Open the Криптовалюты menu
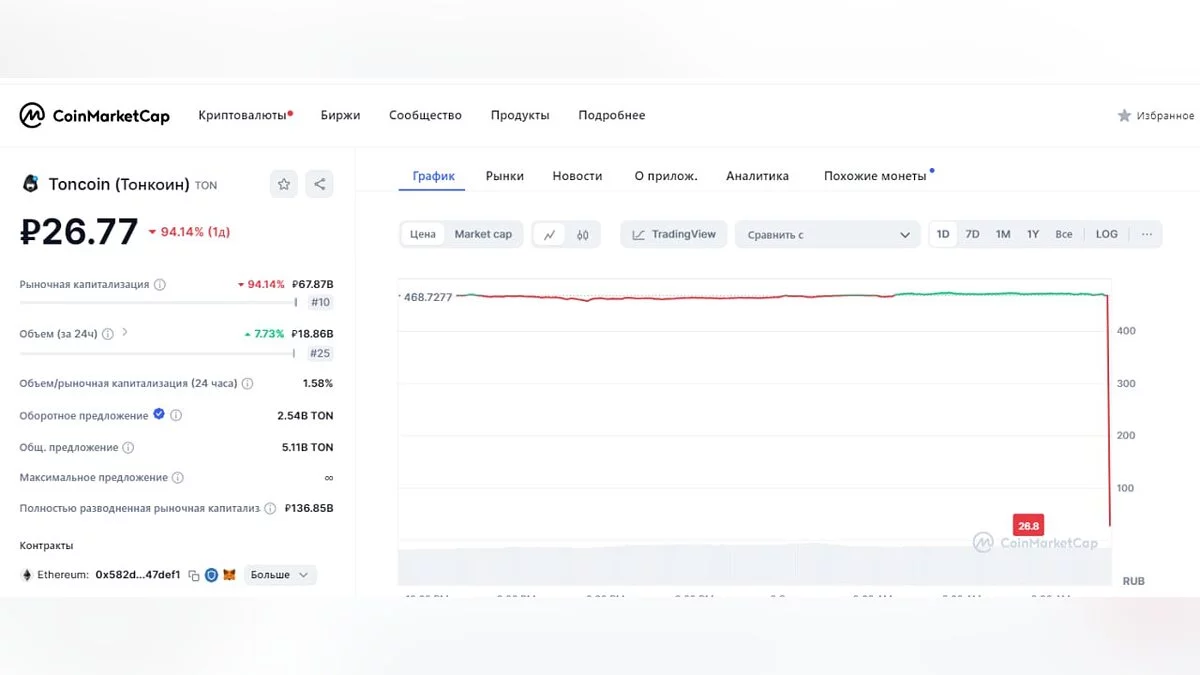1200x675 pixels. 242,115
